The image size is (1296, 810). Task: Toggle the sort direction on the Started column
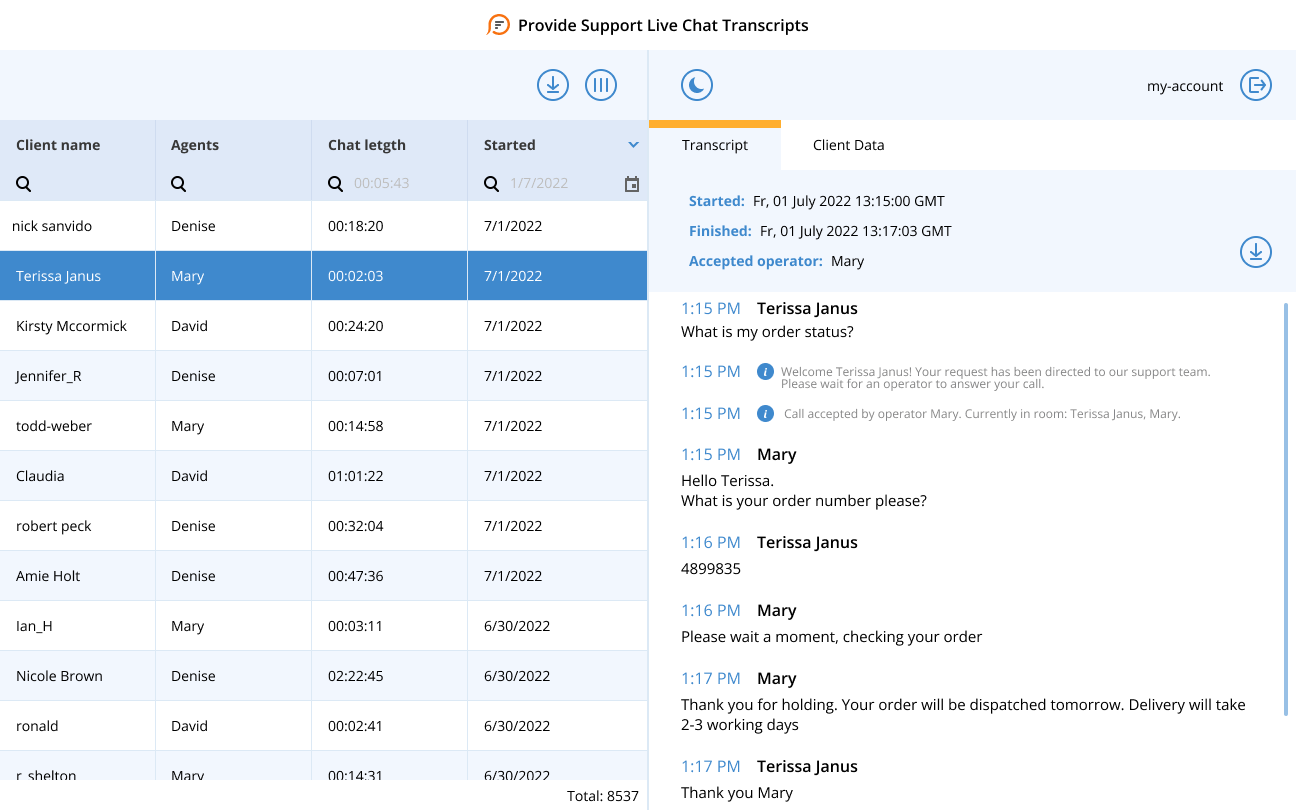pyautogui.click(x=633, y=144)
